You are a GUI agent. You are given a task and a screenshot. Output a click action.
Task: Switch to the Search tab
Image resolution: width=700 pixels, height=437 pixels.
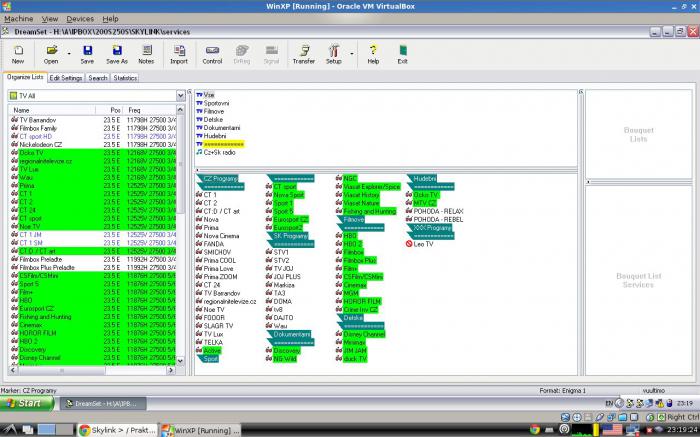coord(98,78)
